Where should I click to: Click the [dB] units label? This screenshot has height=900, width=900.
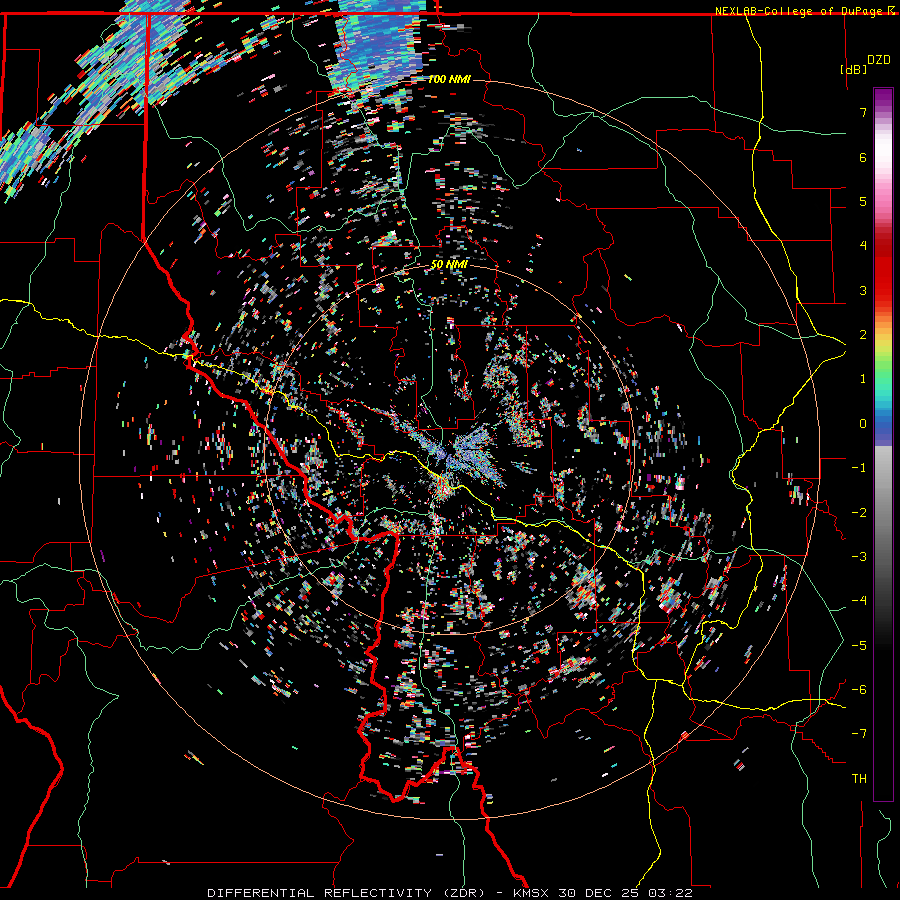pos(853,69)
